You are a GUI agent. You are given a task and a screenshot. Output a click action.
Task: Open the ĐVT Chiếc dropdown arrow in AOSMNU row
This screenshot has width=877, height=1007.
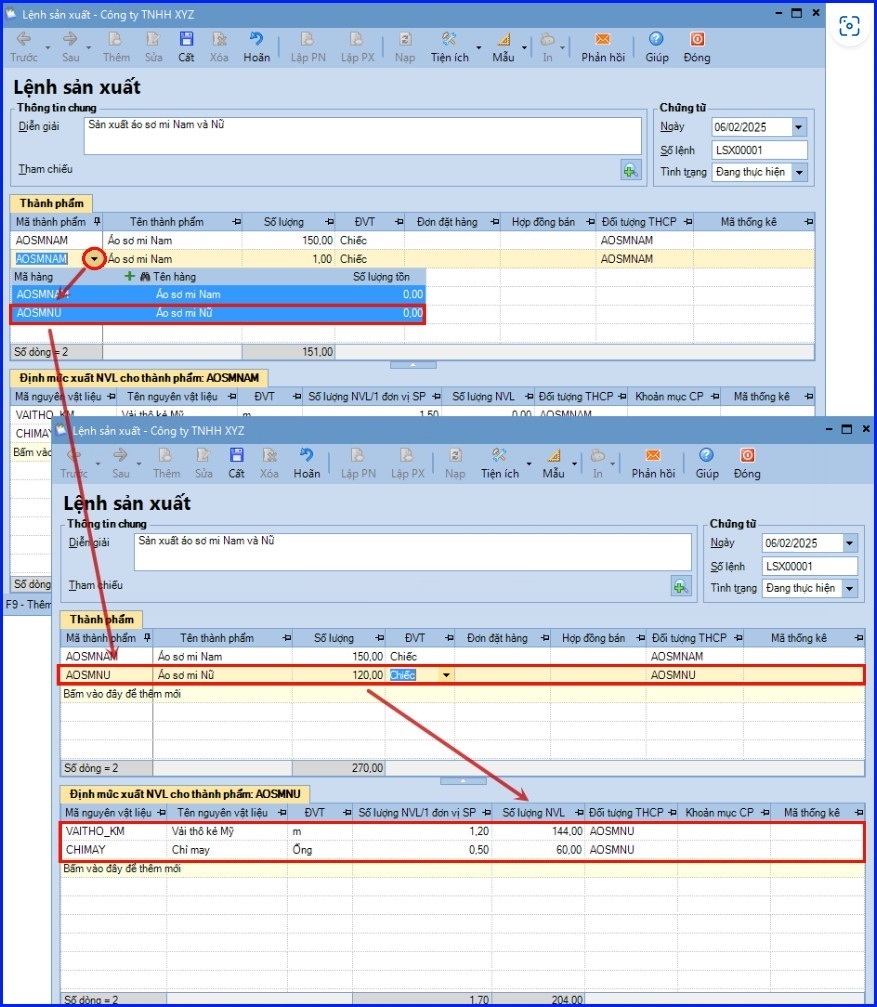(445, 675)
